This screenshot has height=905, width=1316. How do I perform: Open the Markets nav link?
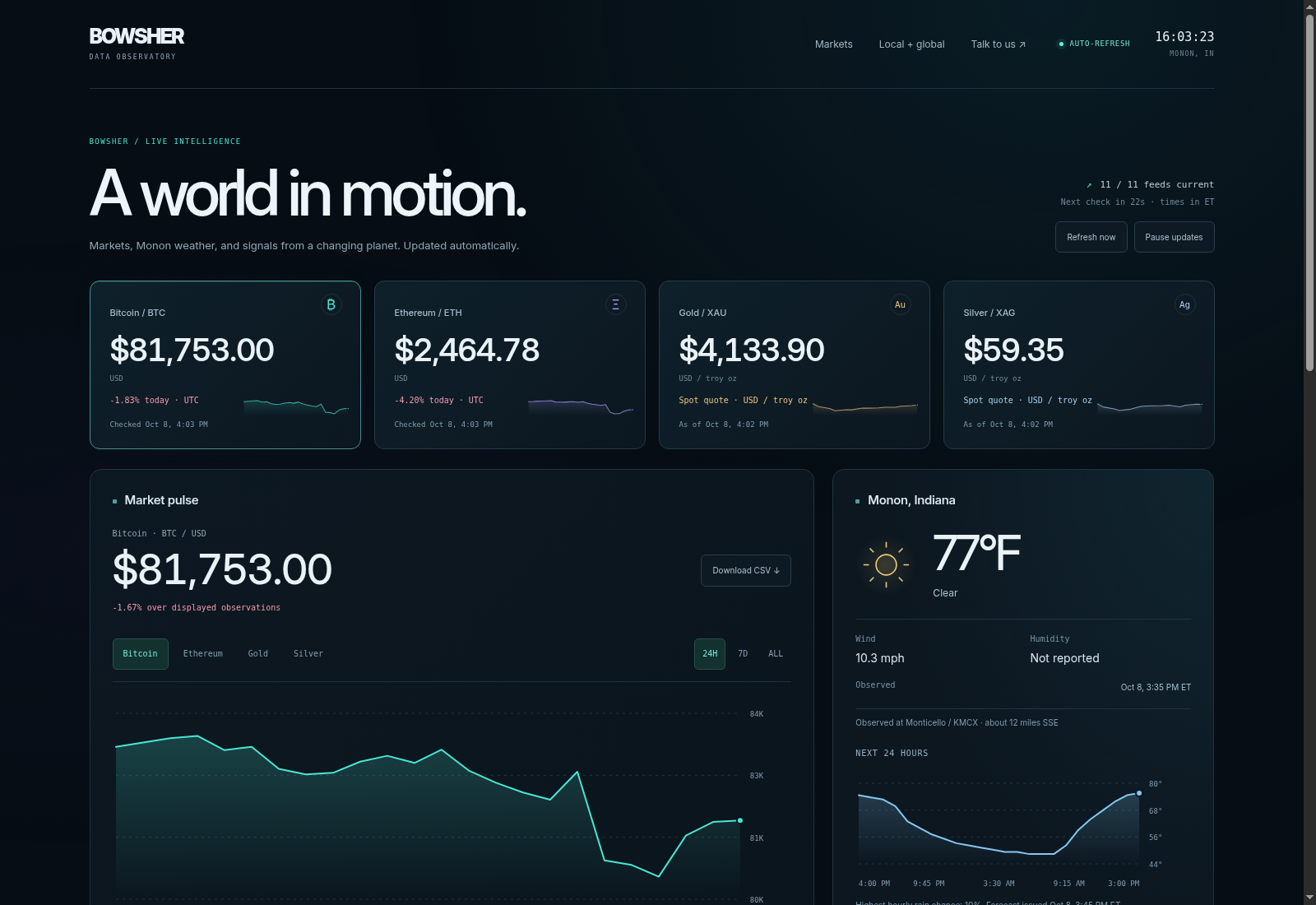point(833,44)
